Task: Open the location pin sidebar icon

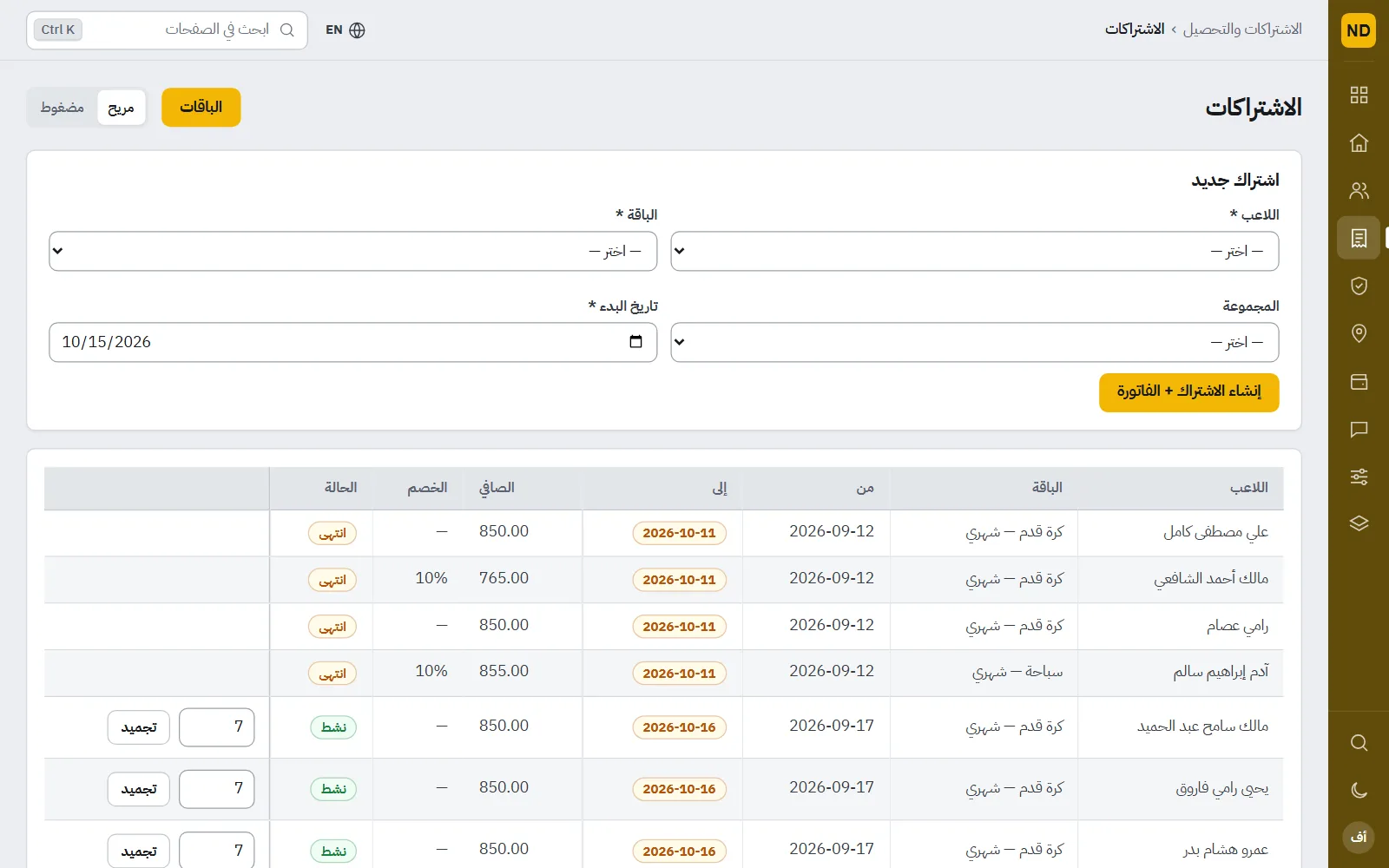Action: pos(1359,333)
